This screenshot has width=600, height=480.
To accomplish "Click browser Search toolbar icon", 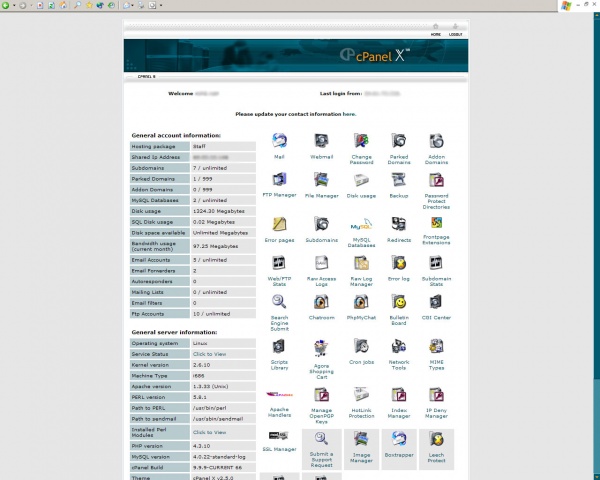I will tap(78, 5).
